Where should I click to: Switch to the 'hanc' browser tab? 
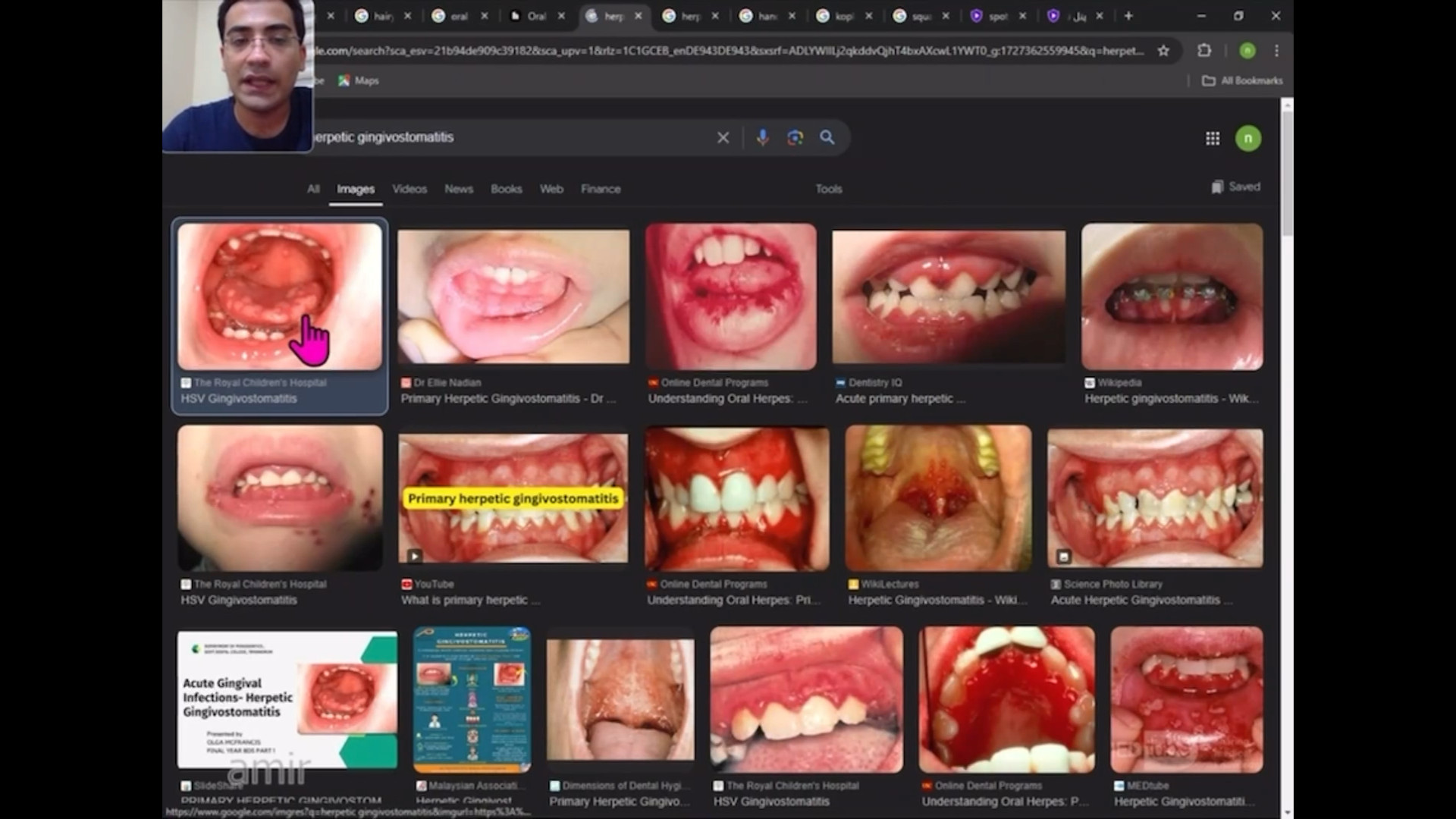click(759, 16)
